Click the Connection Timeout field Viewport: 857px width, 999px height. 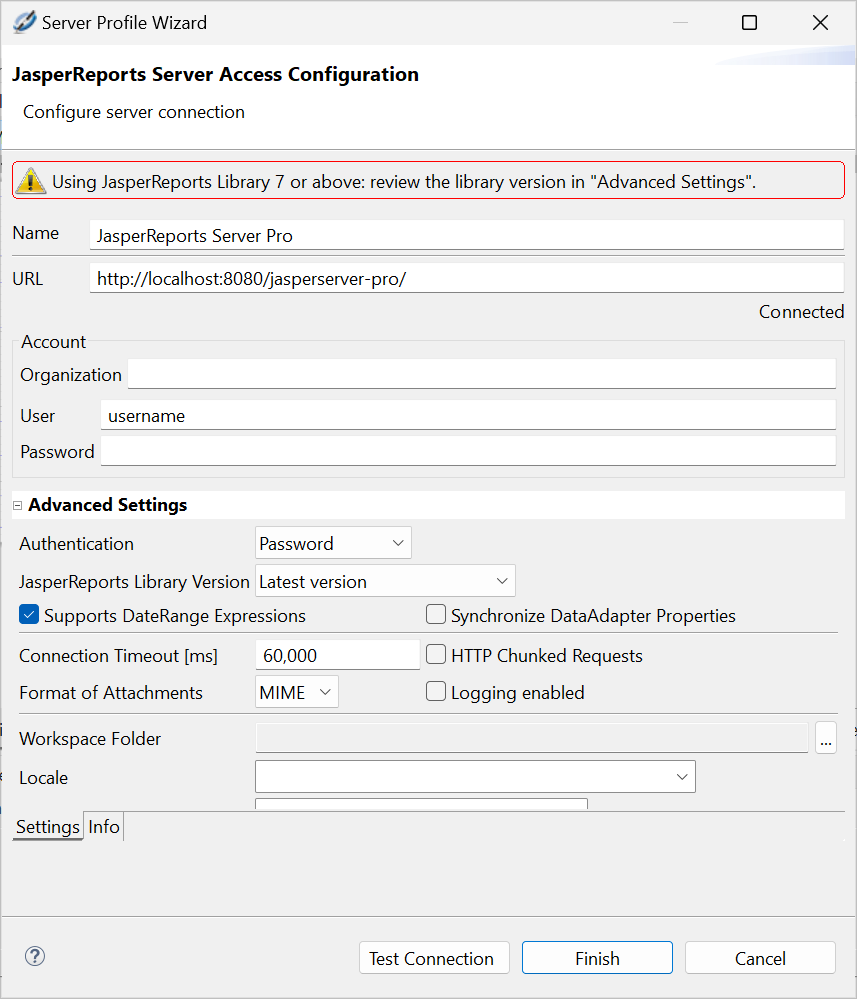(338, 655)
